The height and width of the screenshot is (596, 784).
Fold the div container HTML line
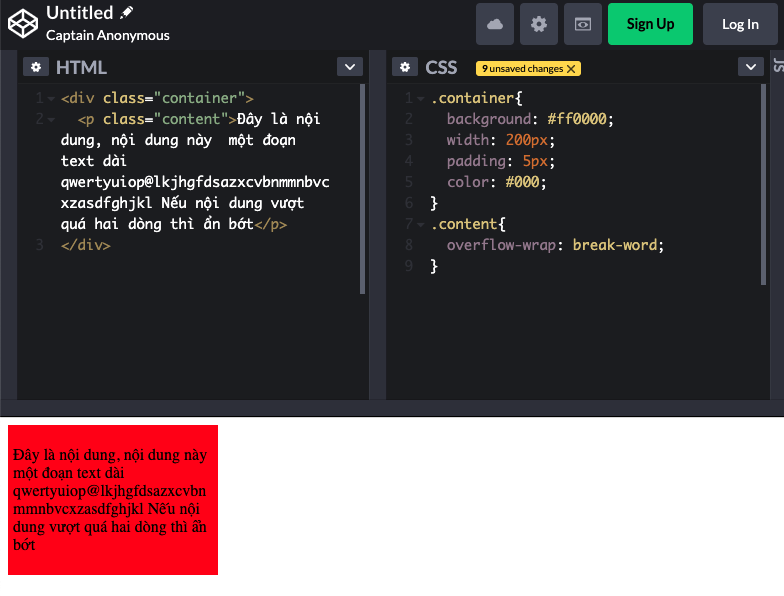pyautogui.click(x=51, y=99)
